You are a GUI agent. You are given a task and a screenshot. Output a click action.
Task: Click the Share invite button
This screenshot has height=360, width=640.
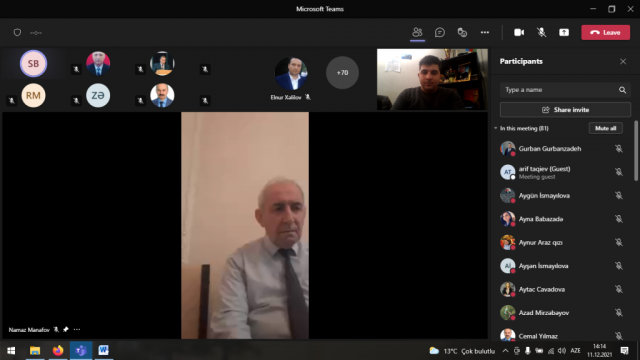[565, 110]
